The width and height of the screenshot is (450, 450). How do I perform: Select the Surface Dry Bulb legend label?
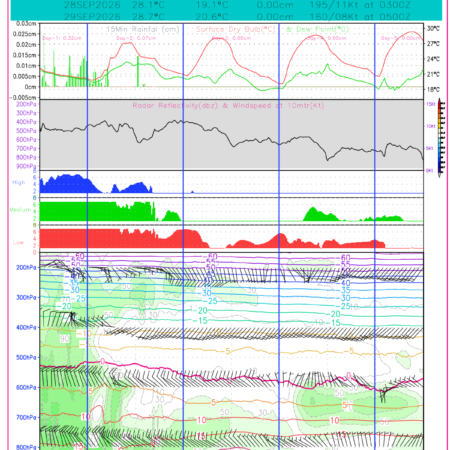coord(236,29)
